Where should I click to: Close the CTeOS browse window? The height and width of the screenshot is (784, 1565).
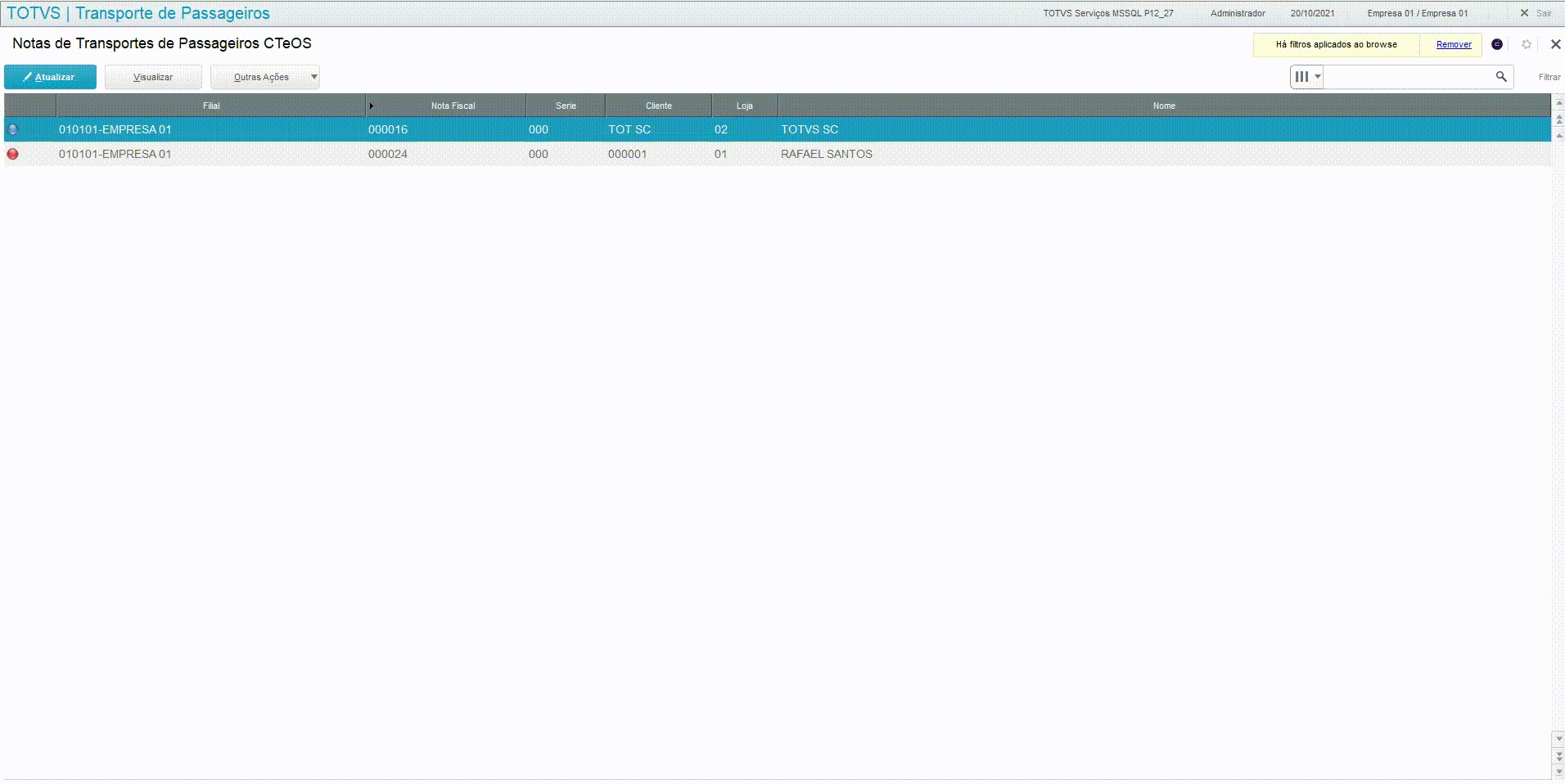(x=1556, y=44)
